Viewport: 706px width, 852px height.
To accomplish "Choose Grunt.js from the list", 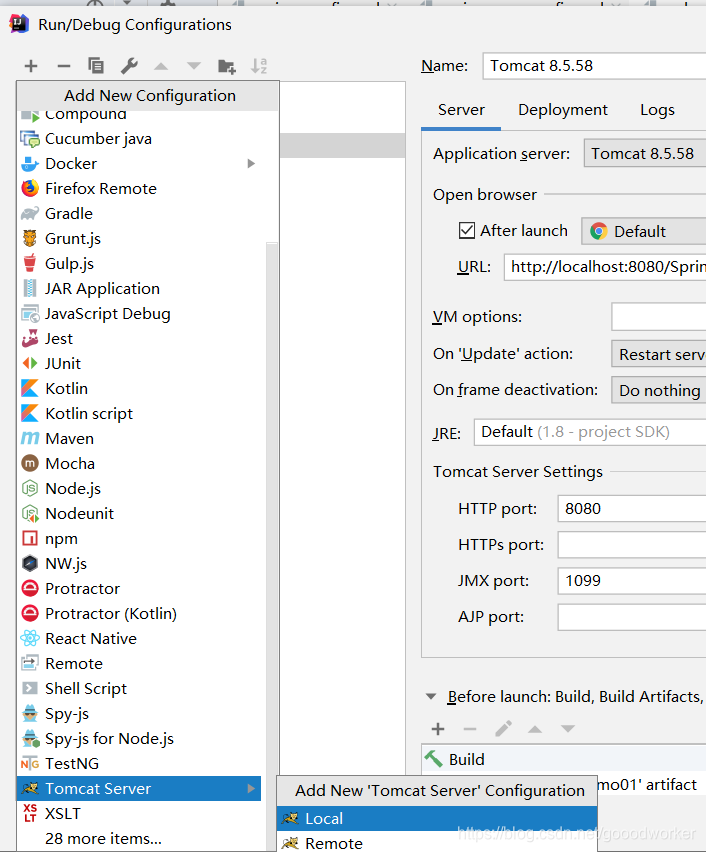I will point(139,239).
